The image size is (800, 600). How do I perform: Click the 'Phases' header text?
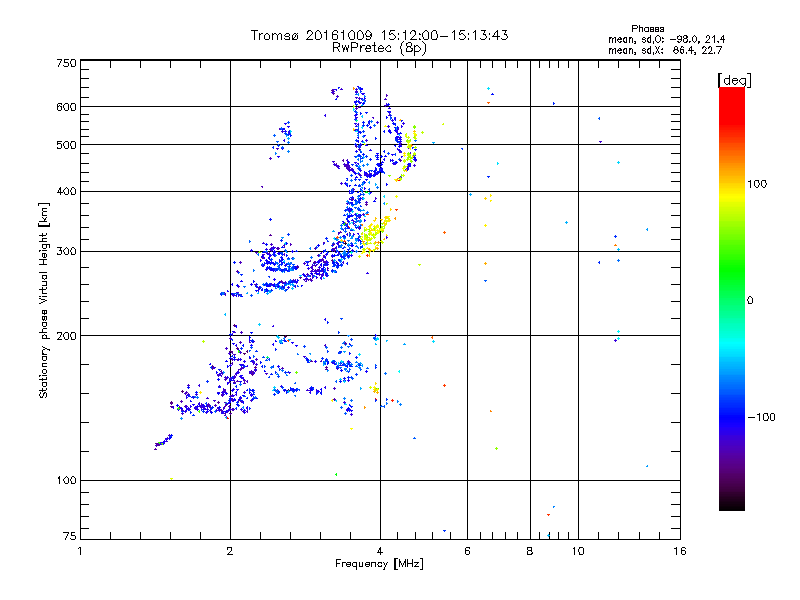coord(647,29)
